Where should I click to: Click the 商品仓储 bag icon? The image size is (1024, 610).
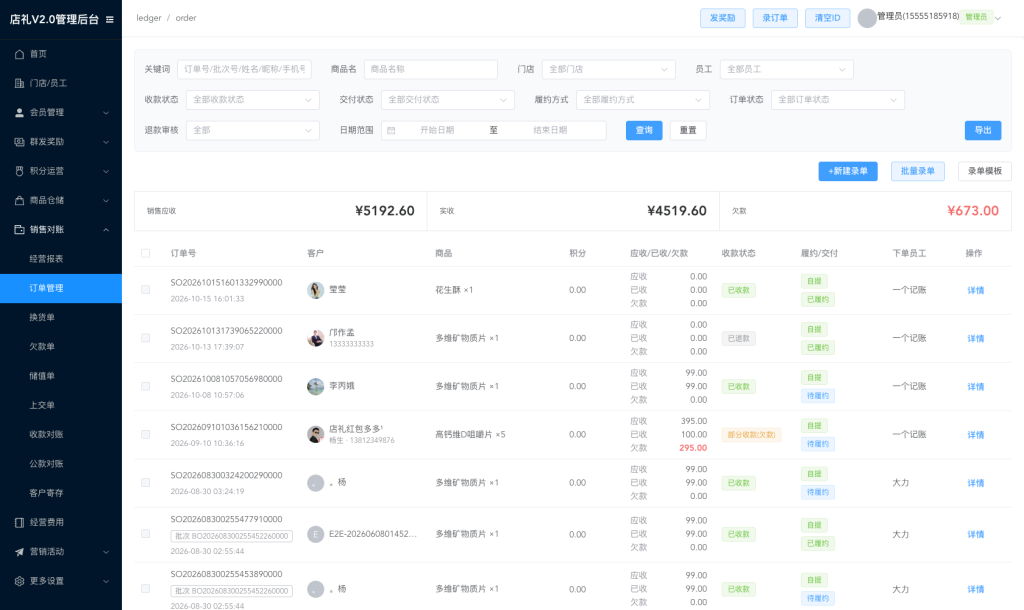(x=20, y=201)
